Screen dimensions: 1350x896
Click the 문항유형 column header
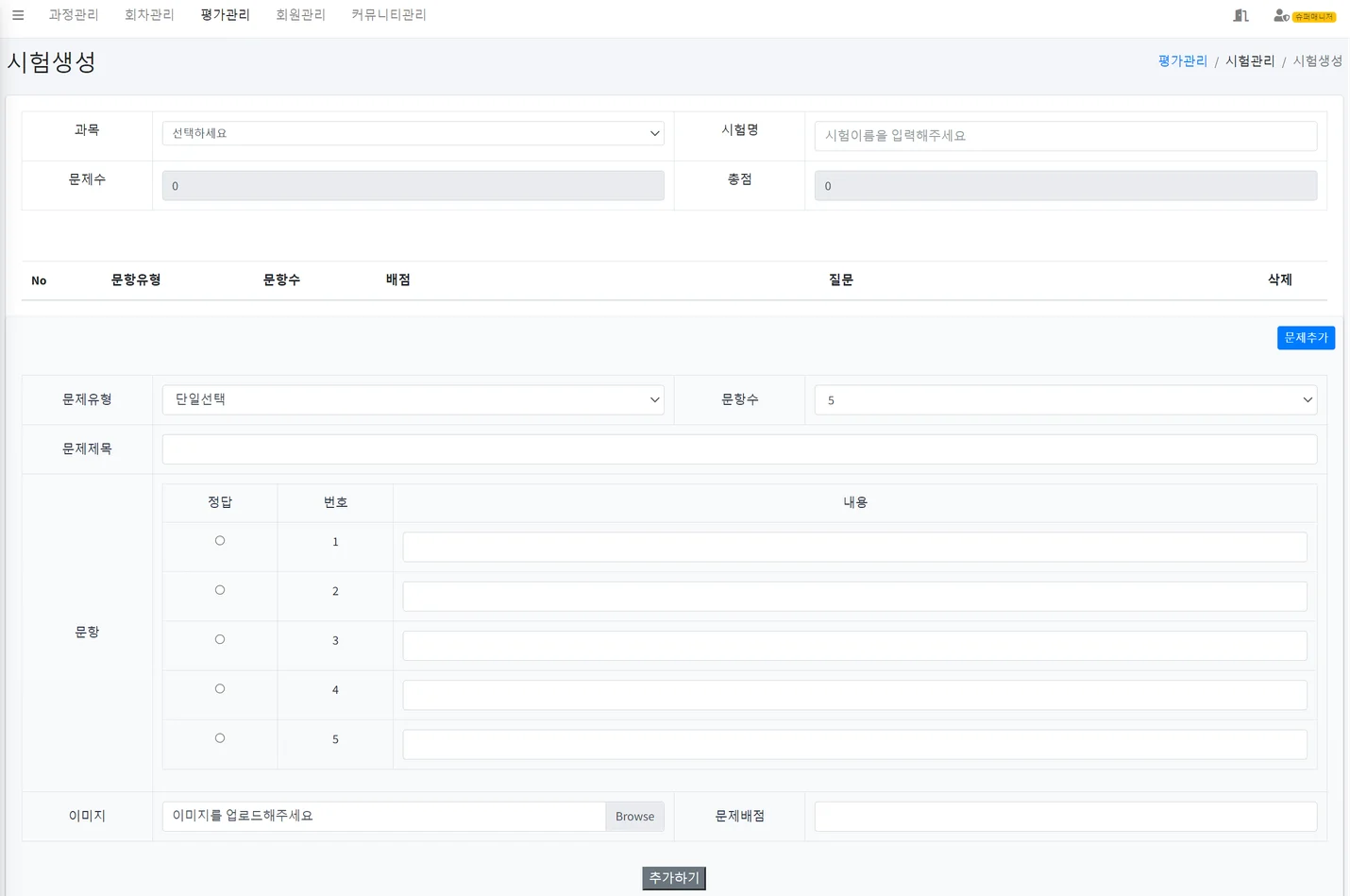(x=136, y=280)
